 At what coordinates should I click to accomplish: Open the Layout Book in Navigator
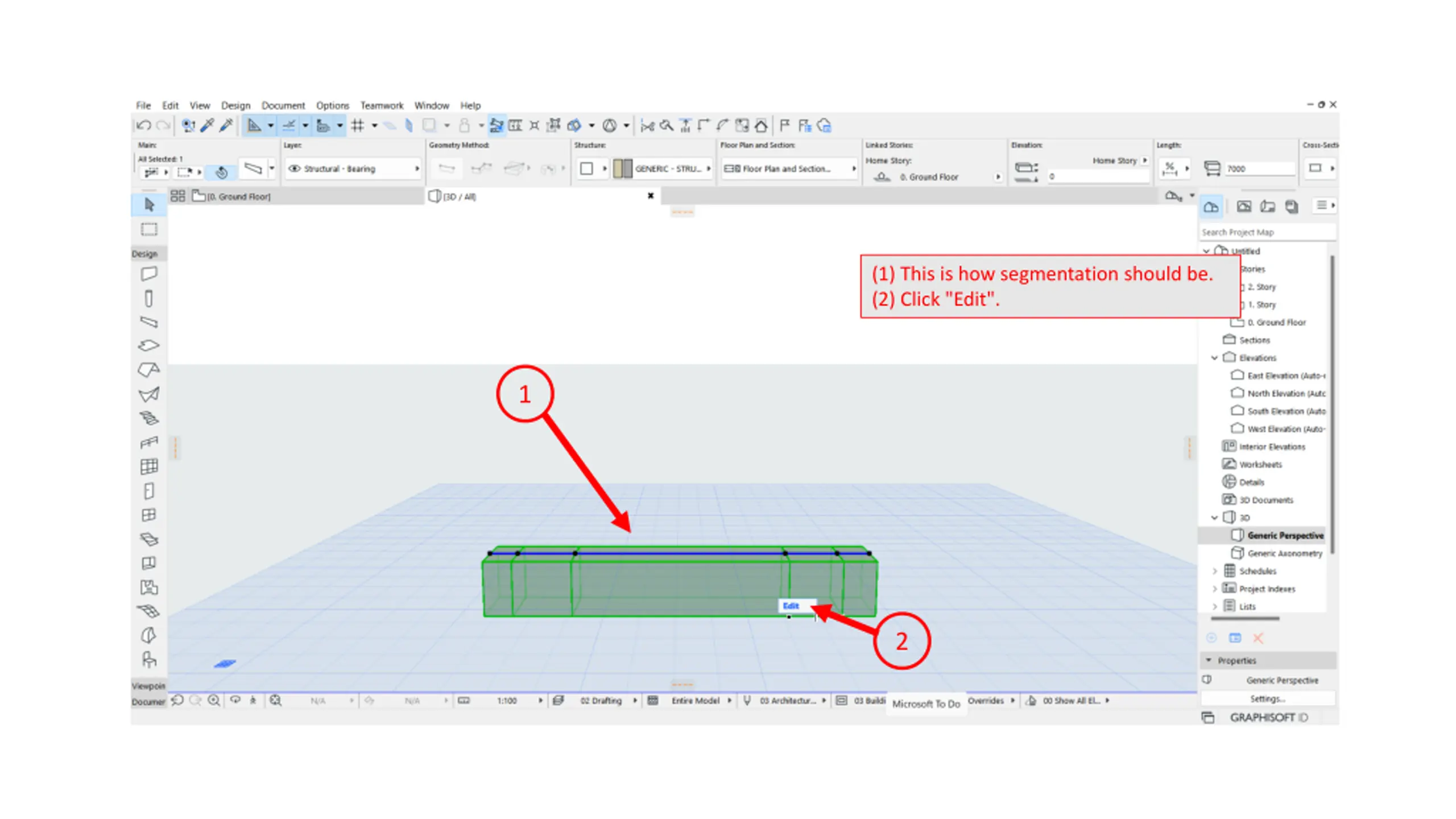click(x=1268, y=206)
